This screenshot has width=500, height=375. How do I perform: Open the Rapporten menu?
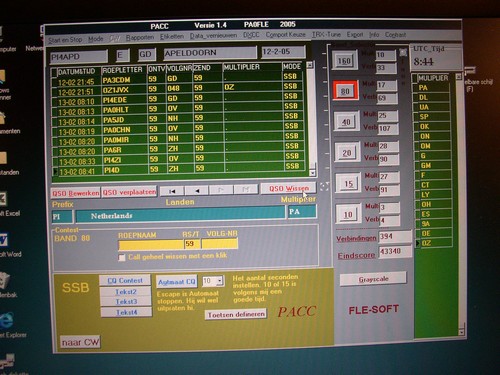pos(140,37)
